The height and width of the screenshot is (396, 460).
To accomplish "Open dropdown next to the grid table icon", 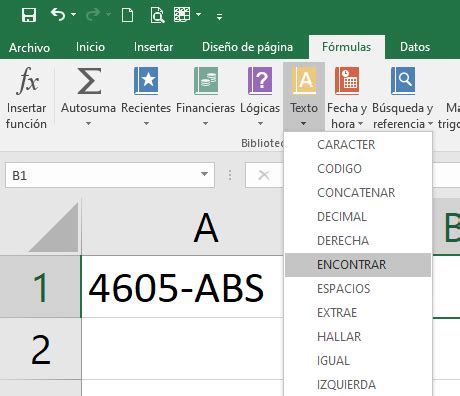I will tap(199, 15).
